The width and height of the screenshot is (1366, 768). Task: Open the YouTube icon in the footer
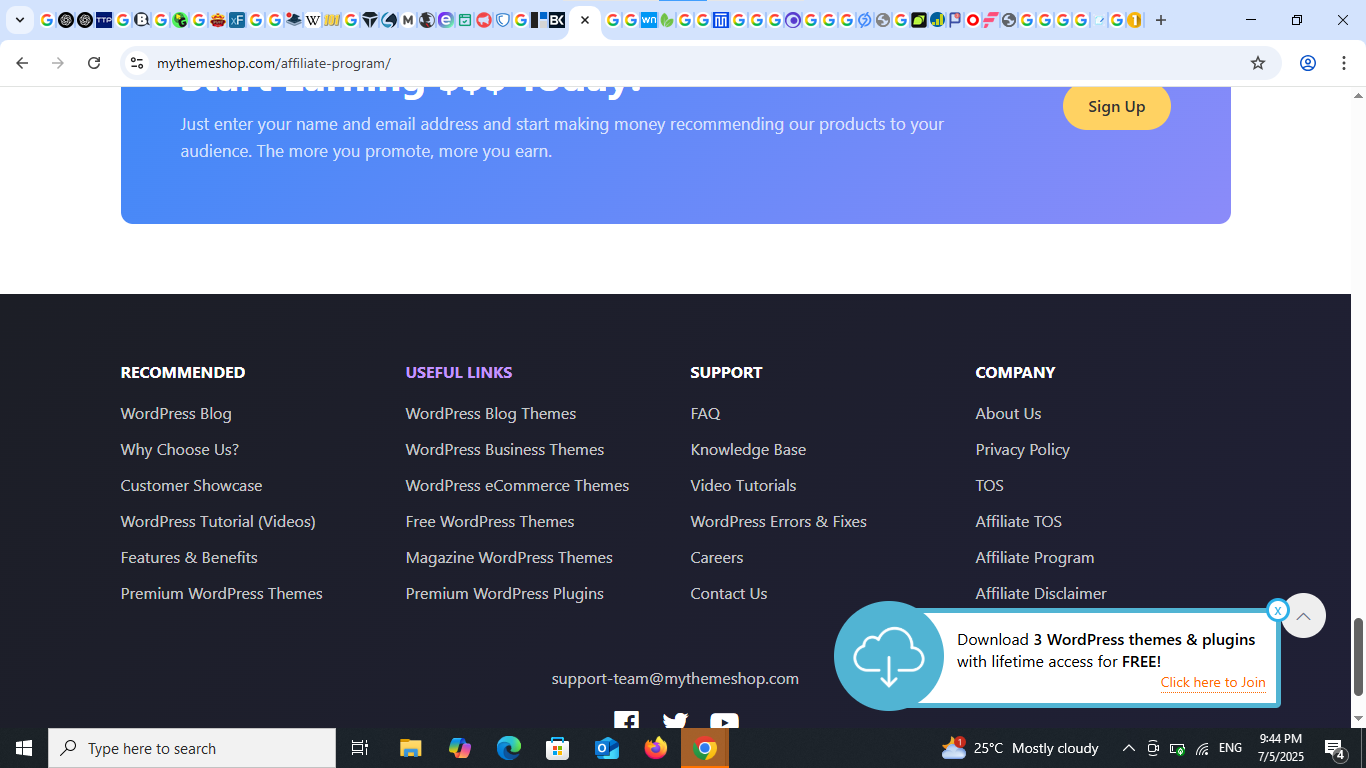tap(724, 722)
